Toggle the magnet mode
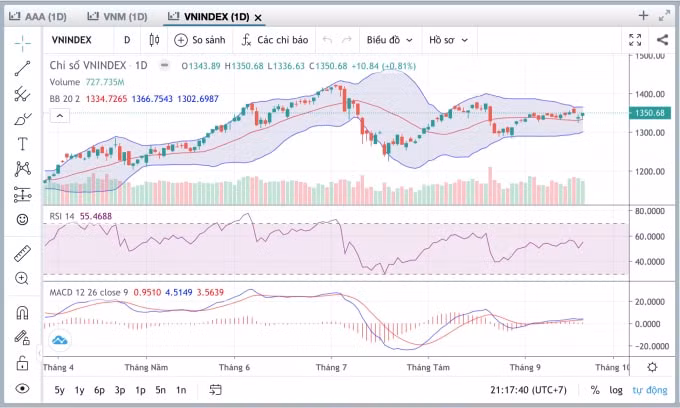This screenshot has width=680, height=408. point(23,313)
